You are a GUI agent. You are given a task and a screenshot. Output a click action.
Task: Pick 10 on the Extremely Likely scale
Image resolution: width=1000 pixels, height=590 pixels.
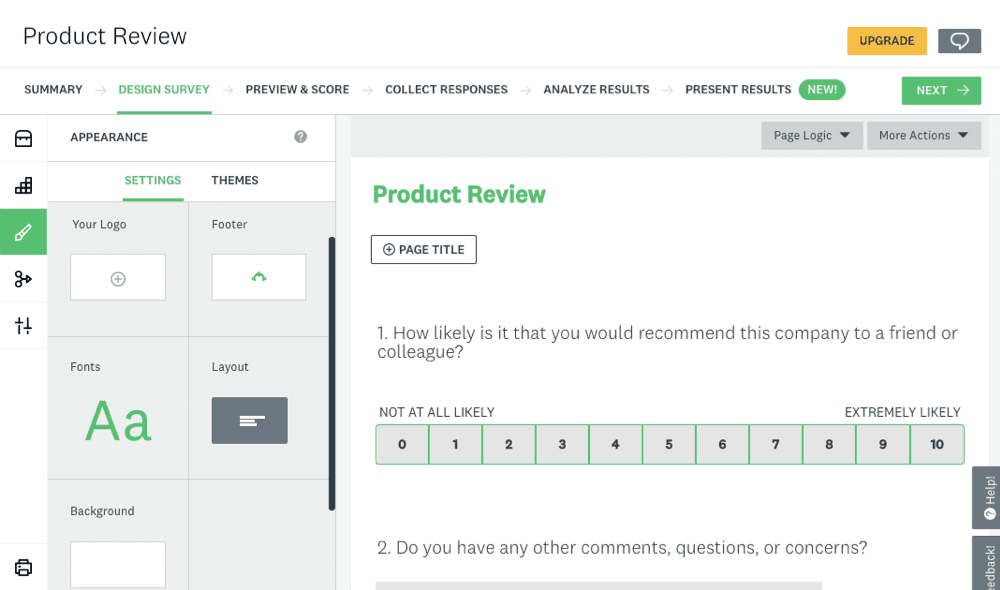[937, 444]
